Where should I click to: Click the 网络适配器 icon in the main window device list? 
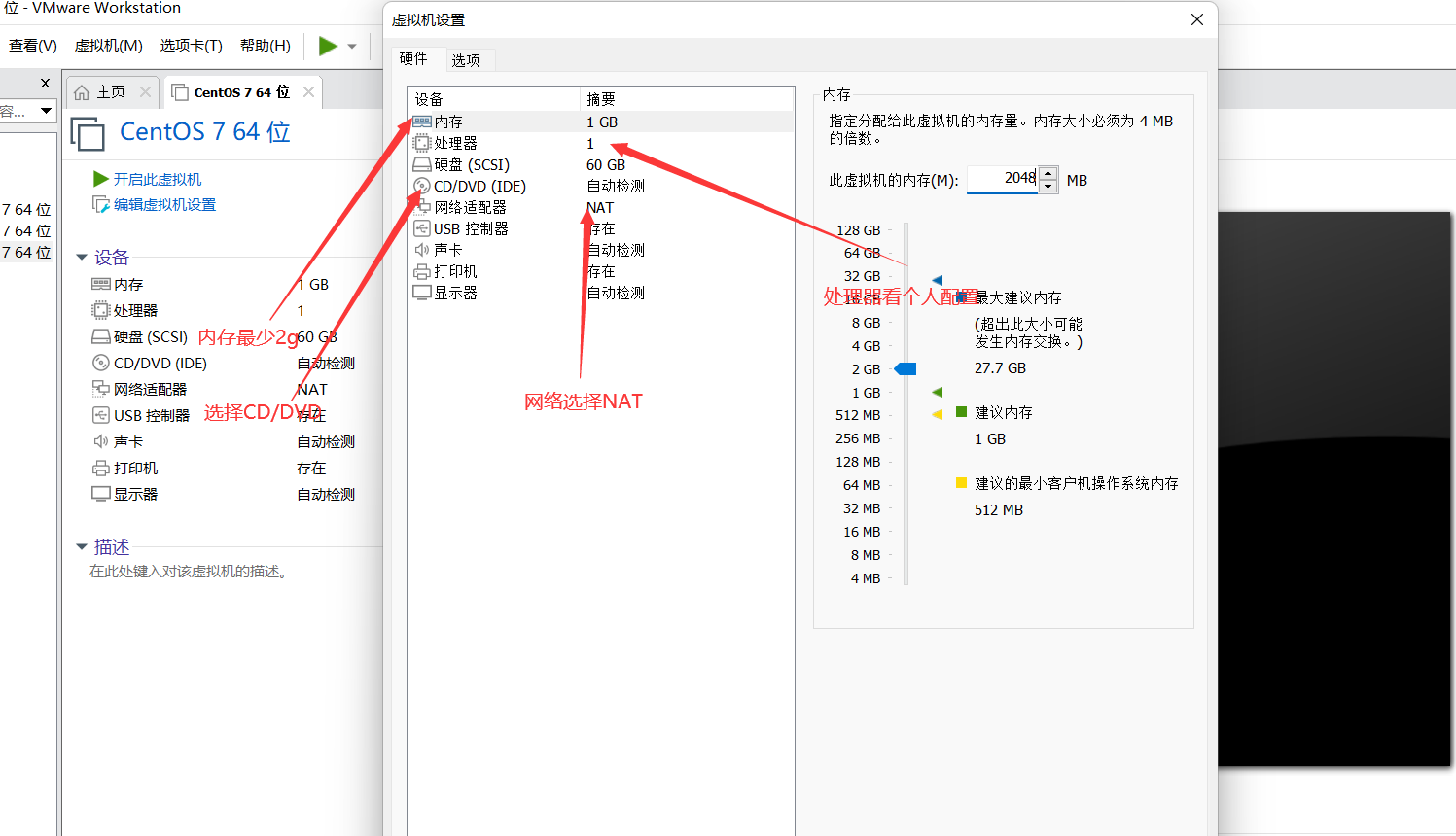click(101, 389)
